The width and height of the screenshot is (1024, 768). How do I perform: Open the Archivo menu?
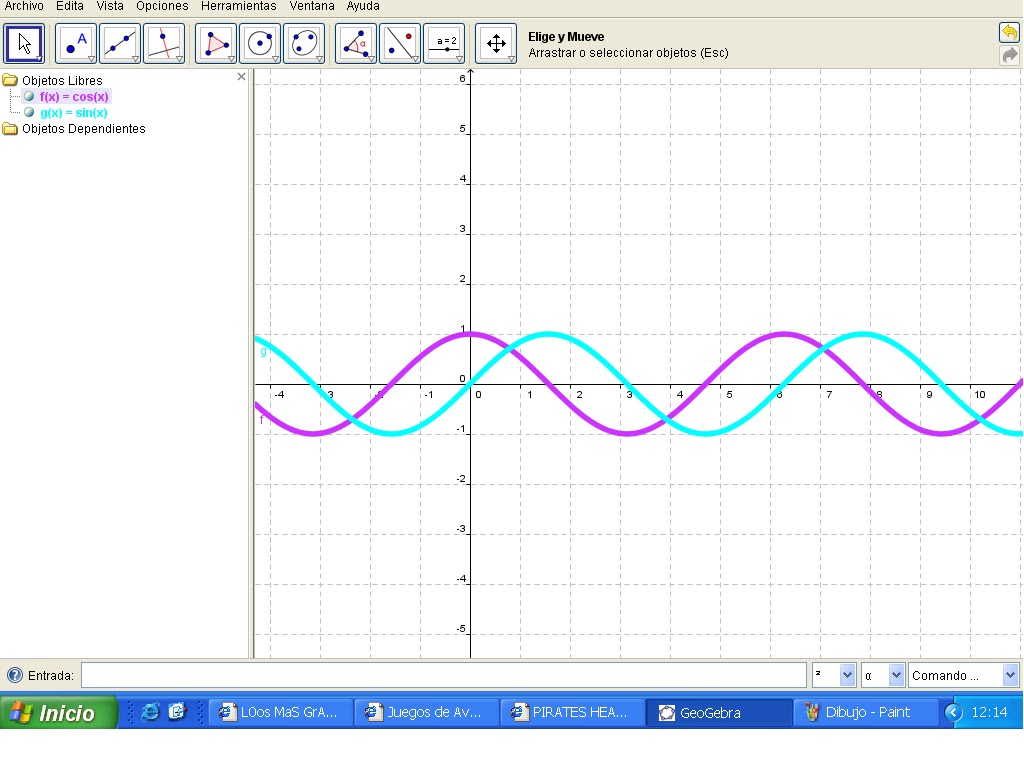click(x=24, y=7)
